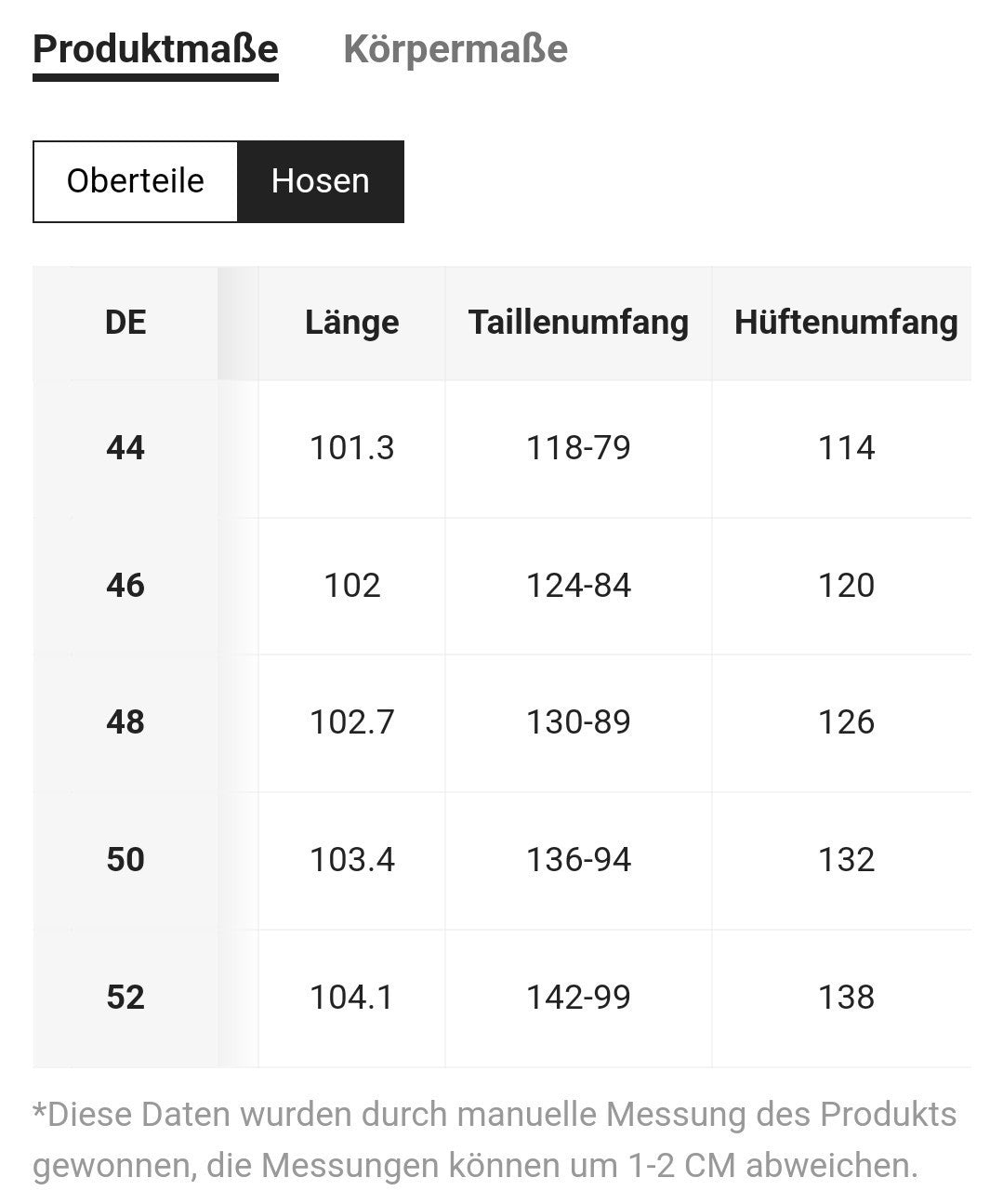Click the 101.3 length cell
Screen dimensions: 1003x1204
(352, 448)
